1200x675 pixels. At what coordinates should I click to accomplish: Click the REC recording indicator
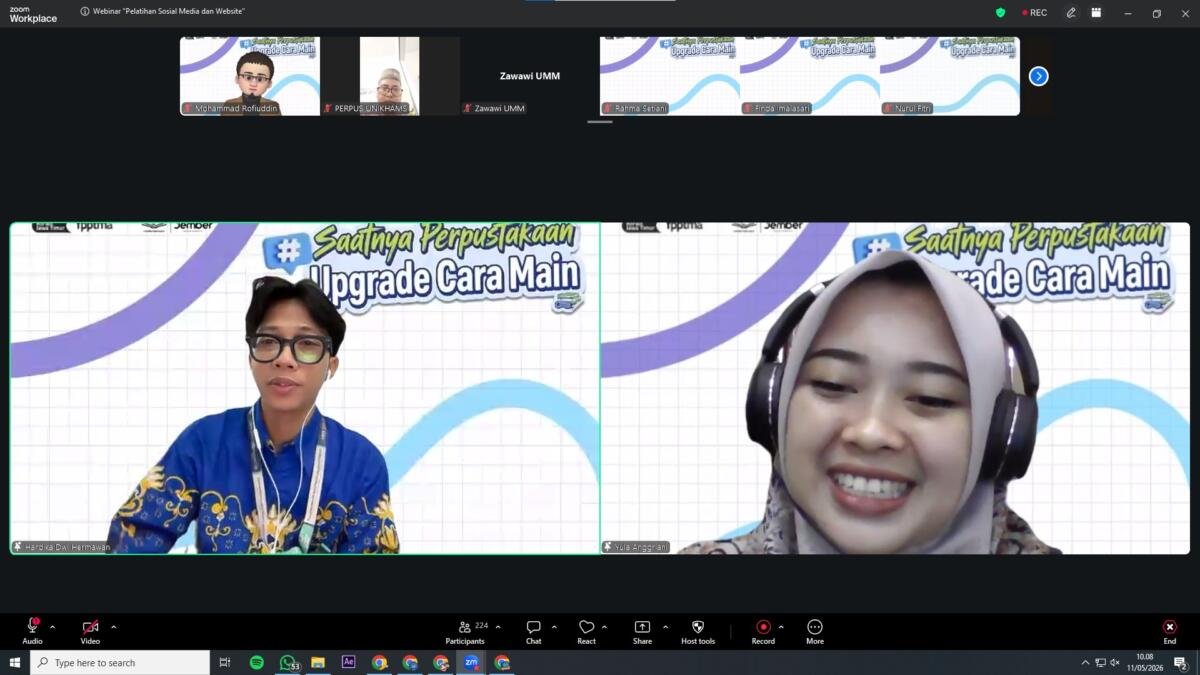tap(1035, 12)
